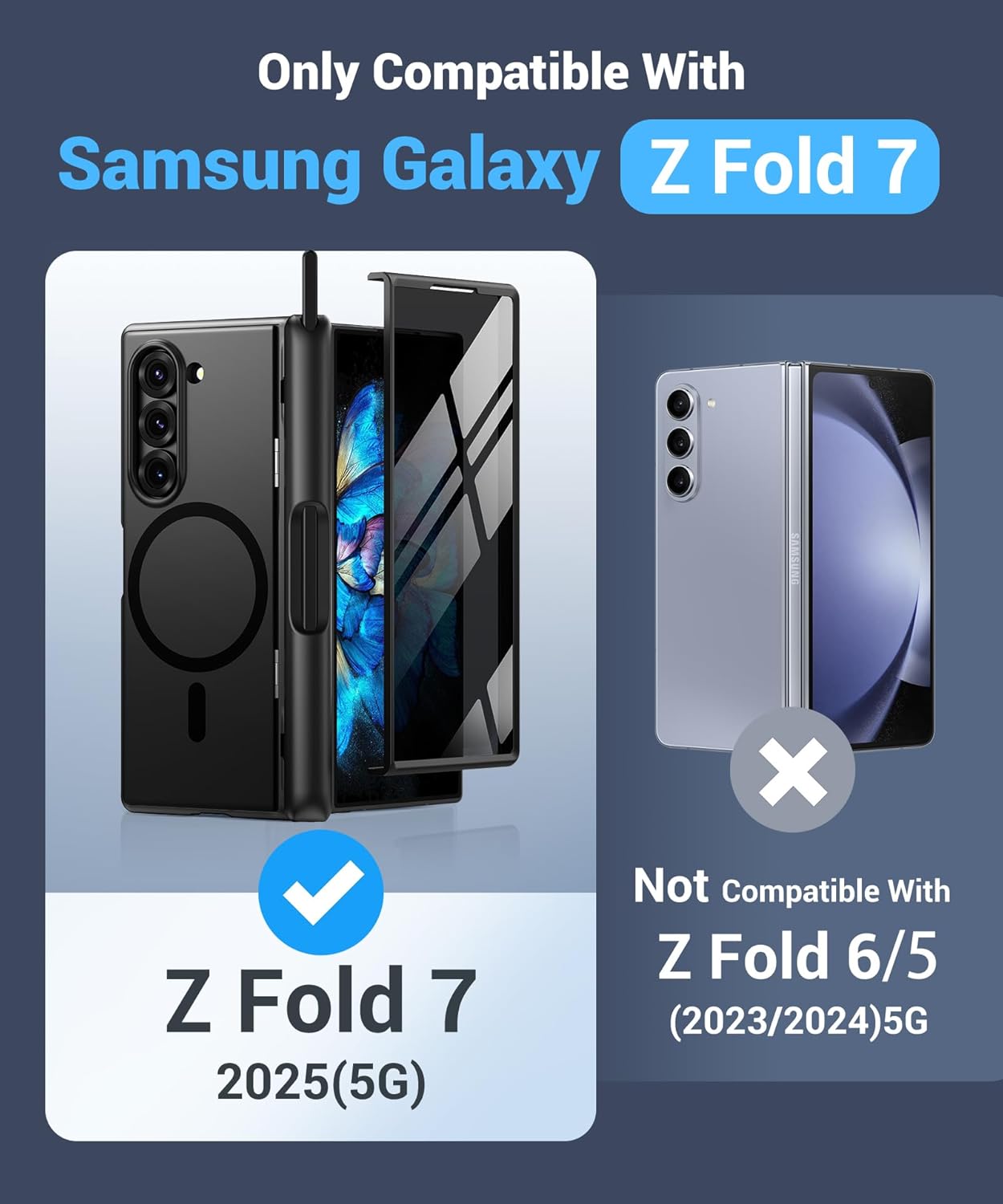Click the 2025(5G) caption text
This screenshot has width=1003, height=1204.
[321, 1083]
